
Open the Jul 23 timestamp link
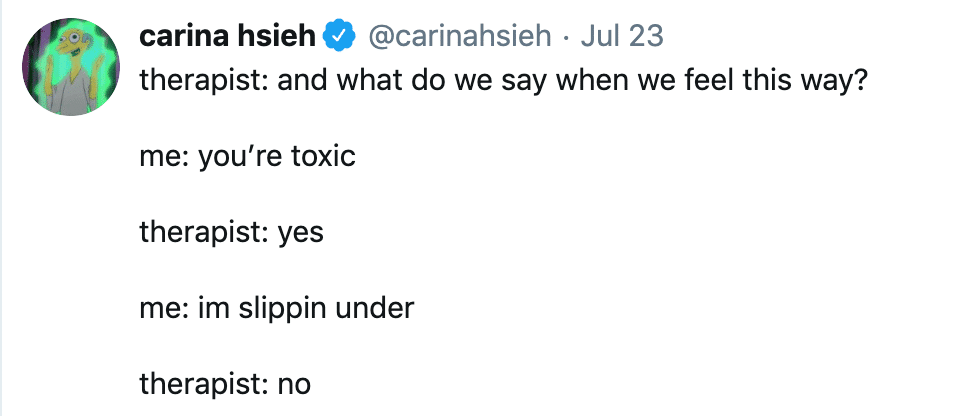click(x=621, y=37)
